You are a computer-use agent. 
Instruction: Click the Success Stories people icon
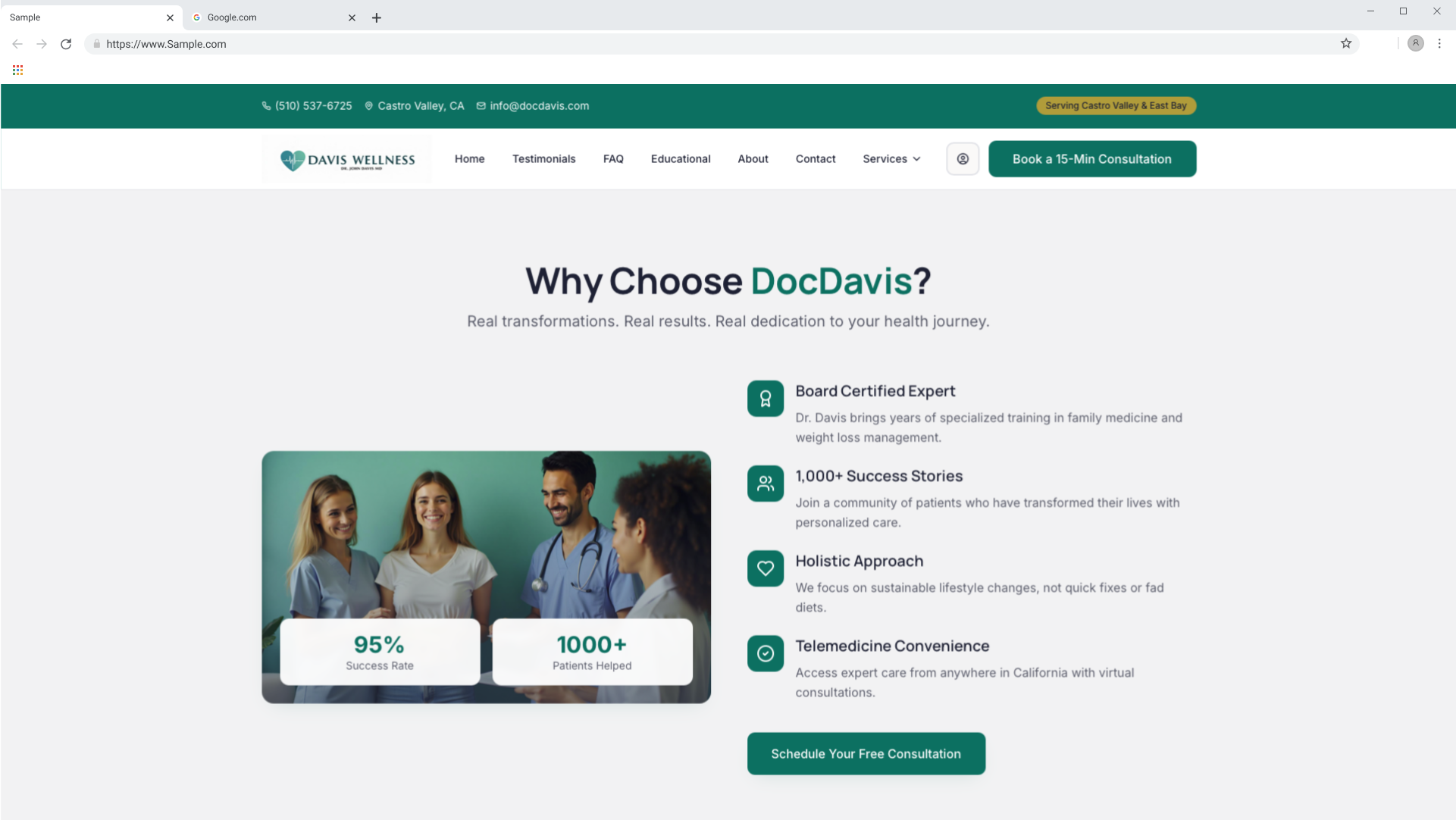click(x=766, y=484)
